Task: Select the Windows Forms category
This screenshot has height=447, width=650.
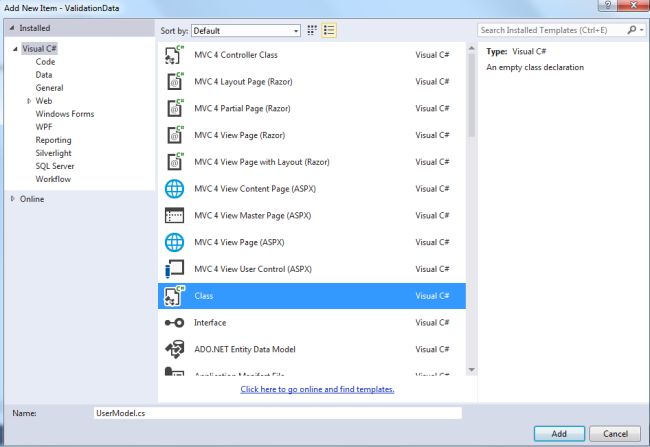Action: coord(65,114)
